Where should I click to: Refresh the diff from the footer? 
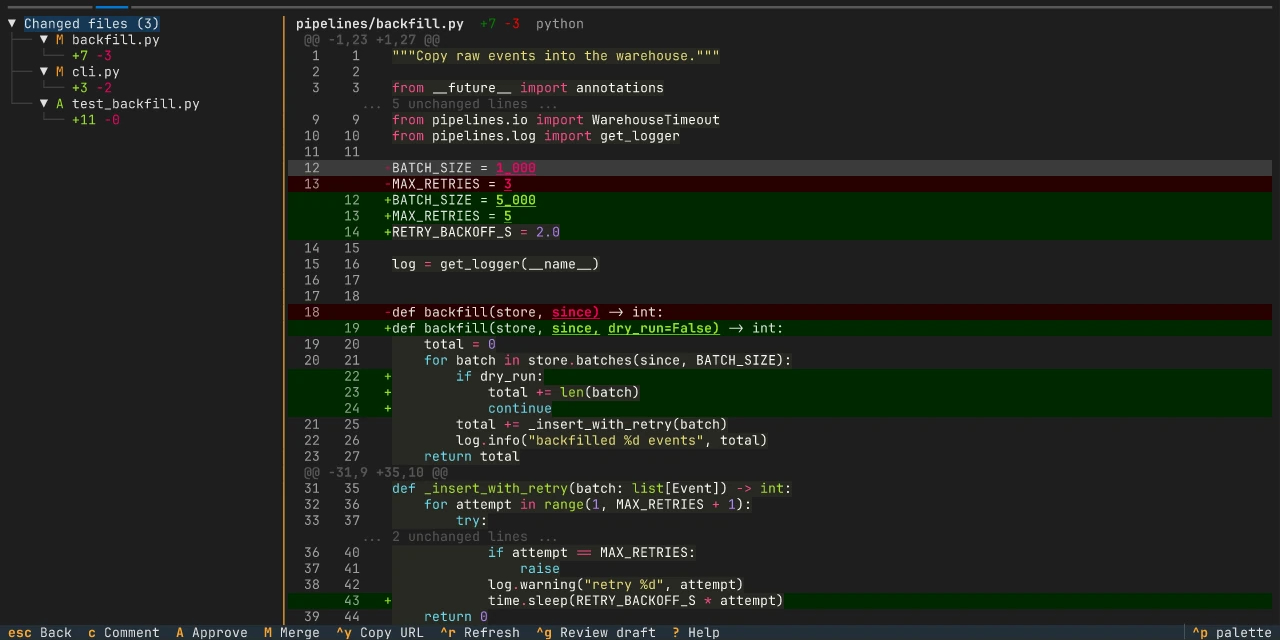[480, 632]
